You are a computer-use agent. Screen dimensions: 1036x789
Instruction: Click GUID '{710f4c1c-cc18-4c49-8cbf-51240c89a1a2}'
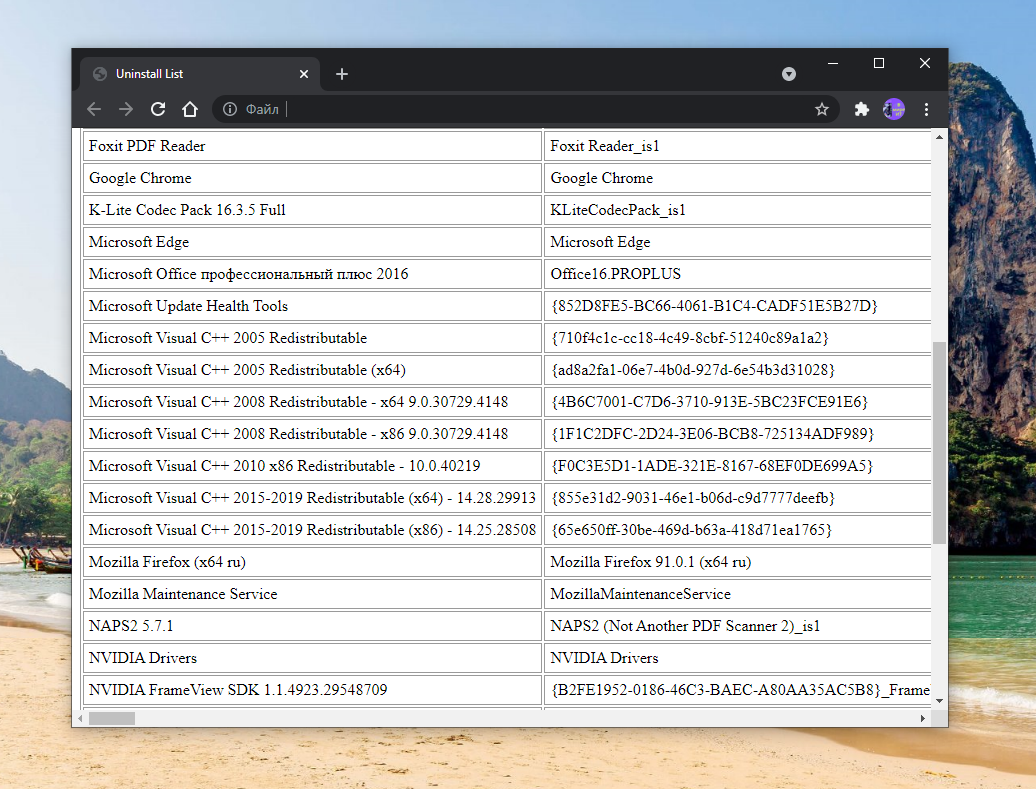click(737, 338)
